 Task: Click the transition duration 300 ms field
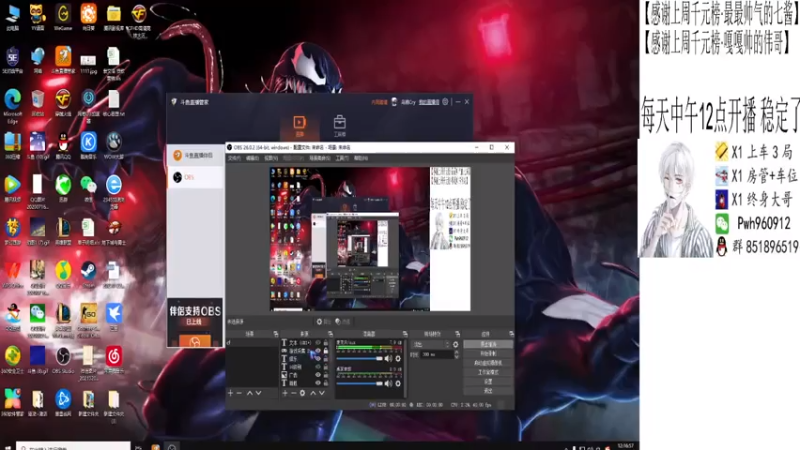(437, 355)
